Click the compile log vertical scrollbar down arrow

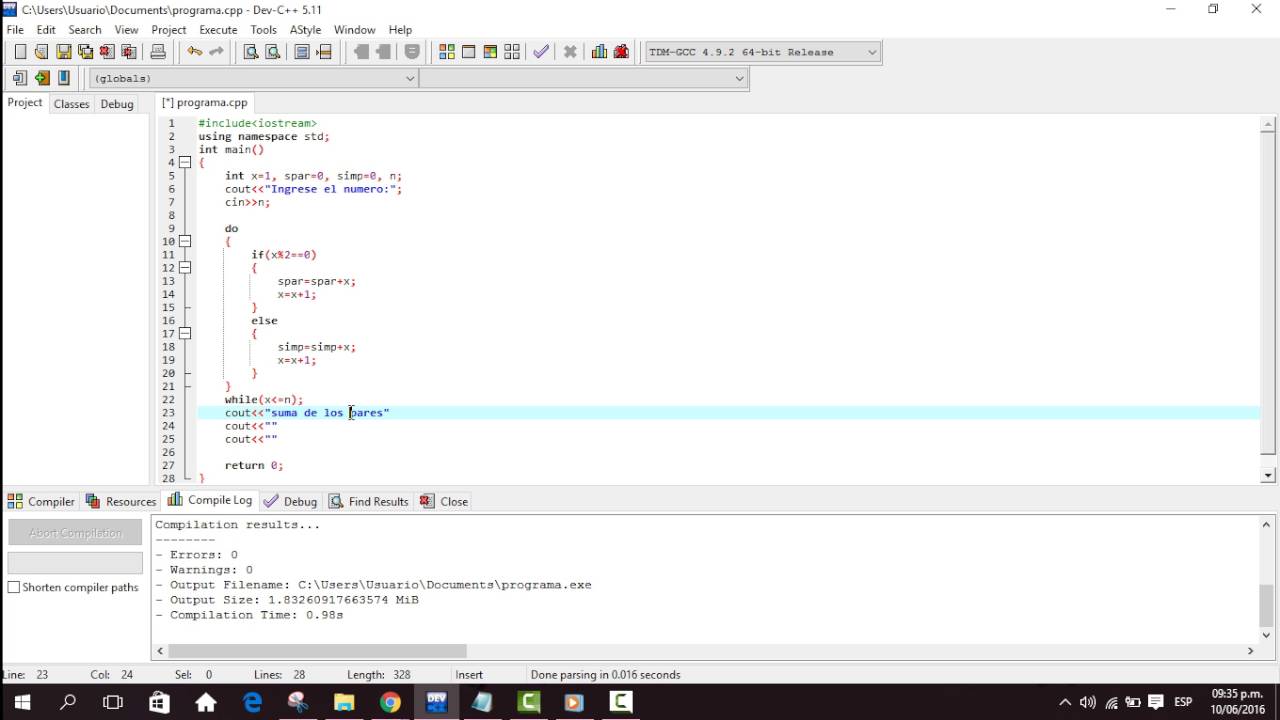pyautogui.click(x=1267, y=635)
